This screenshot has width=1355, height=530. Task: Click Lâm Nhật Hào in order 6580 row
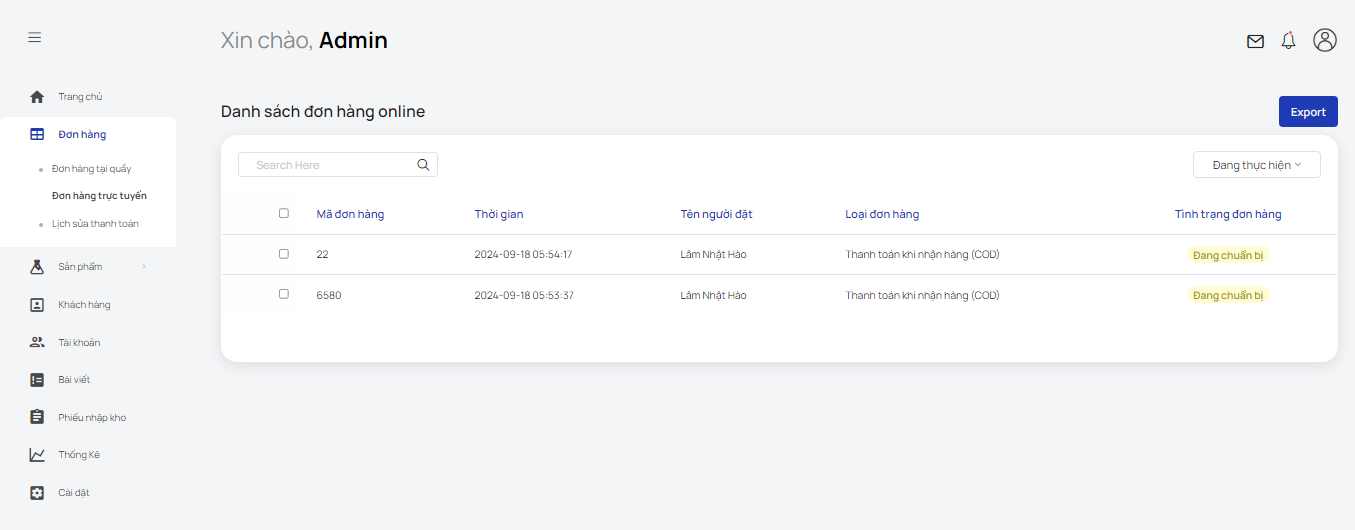713,295
